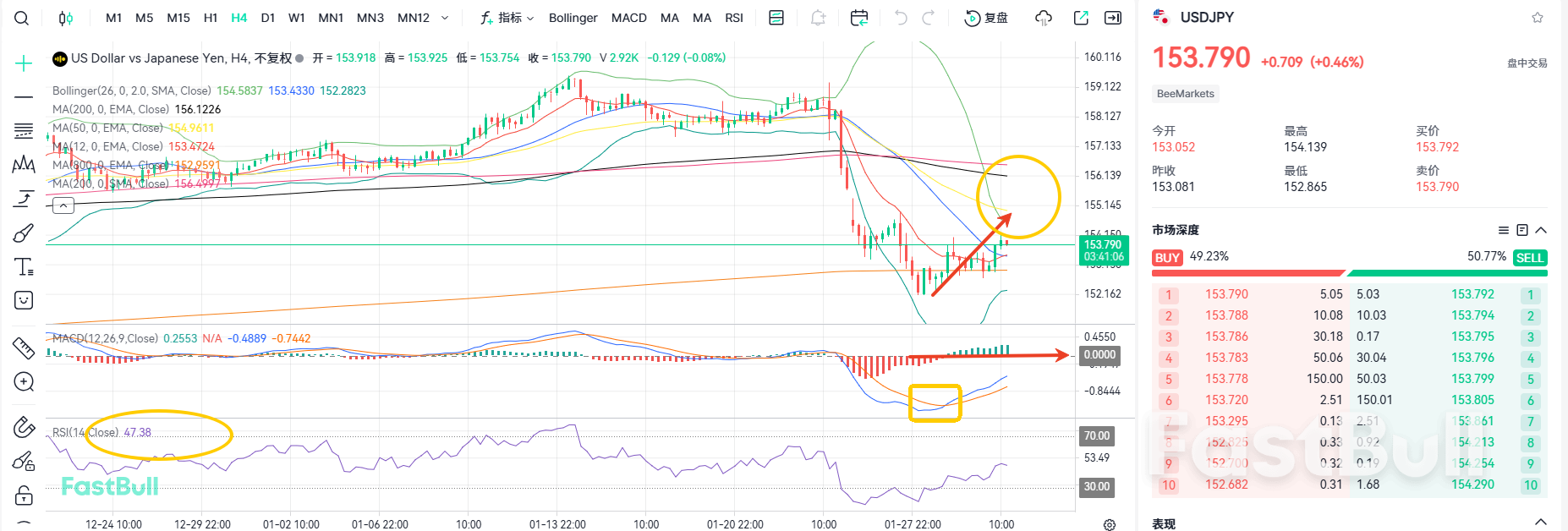The height and width of the screenshot is (531, 1568).
Task: Collapse the 市场深度 market depth section
Action: pyautogui.click(x=1541, y=230)
